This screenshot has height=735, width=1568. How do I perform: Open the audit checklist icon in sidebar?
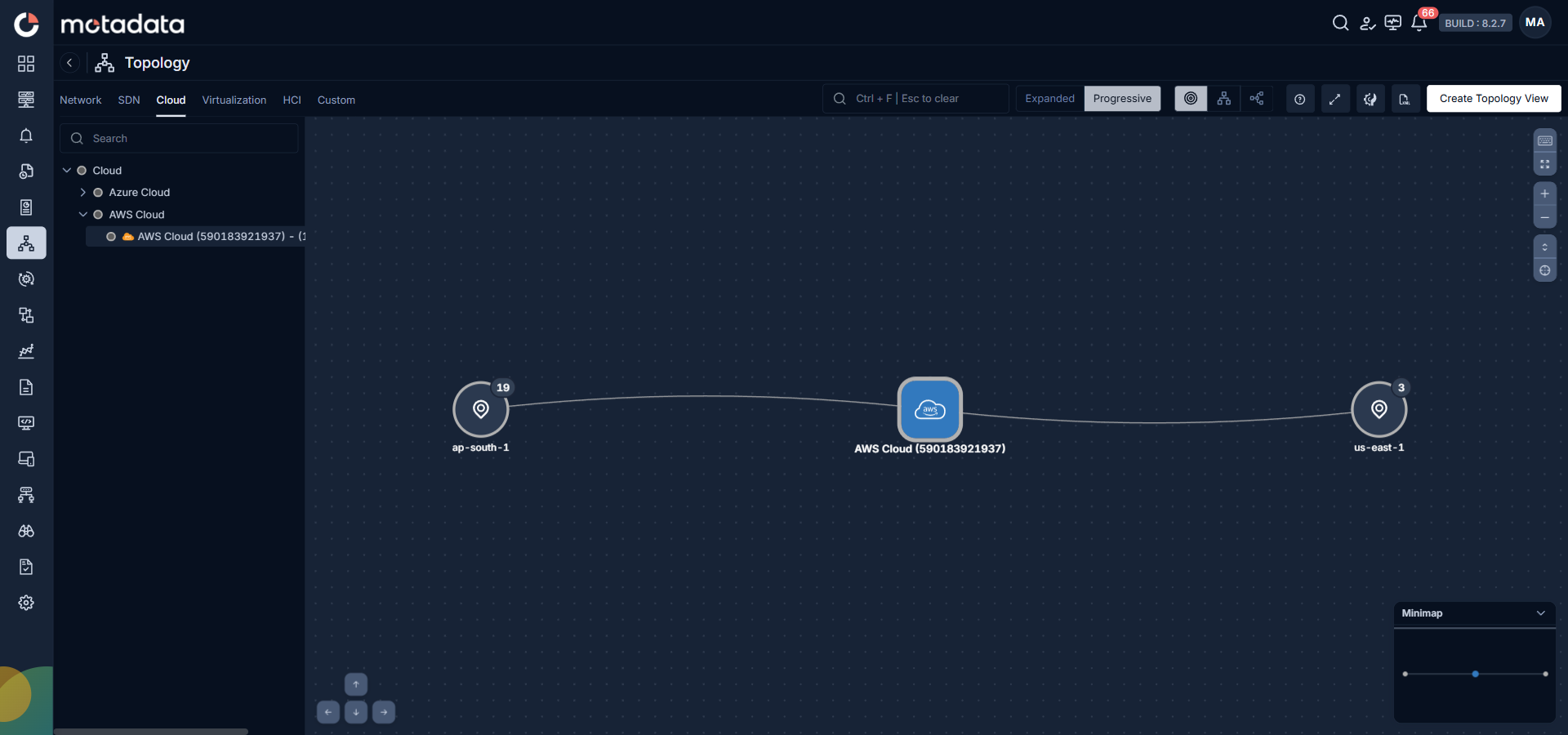pyautogui.click(x=26, y=567)
